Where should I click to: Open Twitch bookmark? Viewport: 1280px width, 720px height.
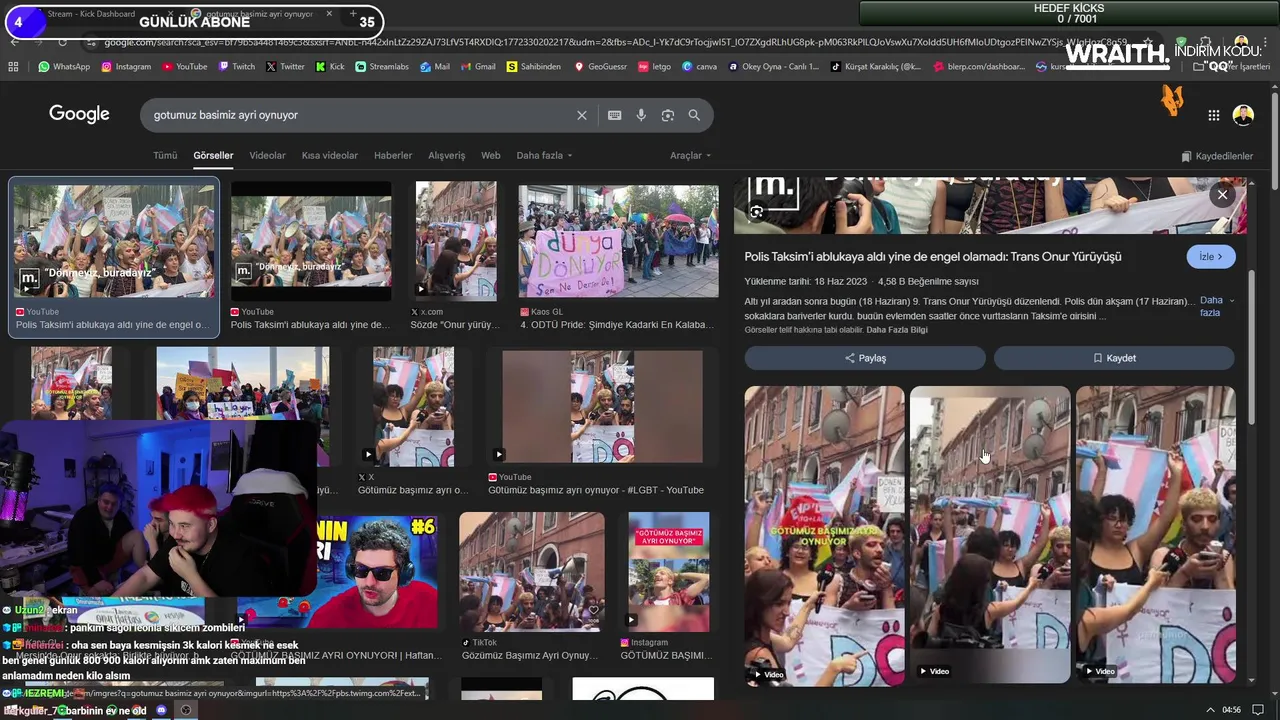pos(236,67)
